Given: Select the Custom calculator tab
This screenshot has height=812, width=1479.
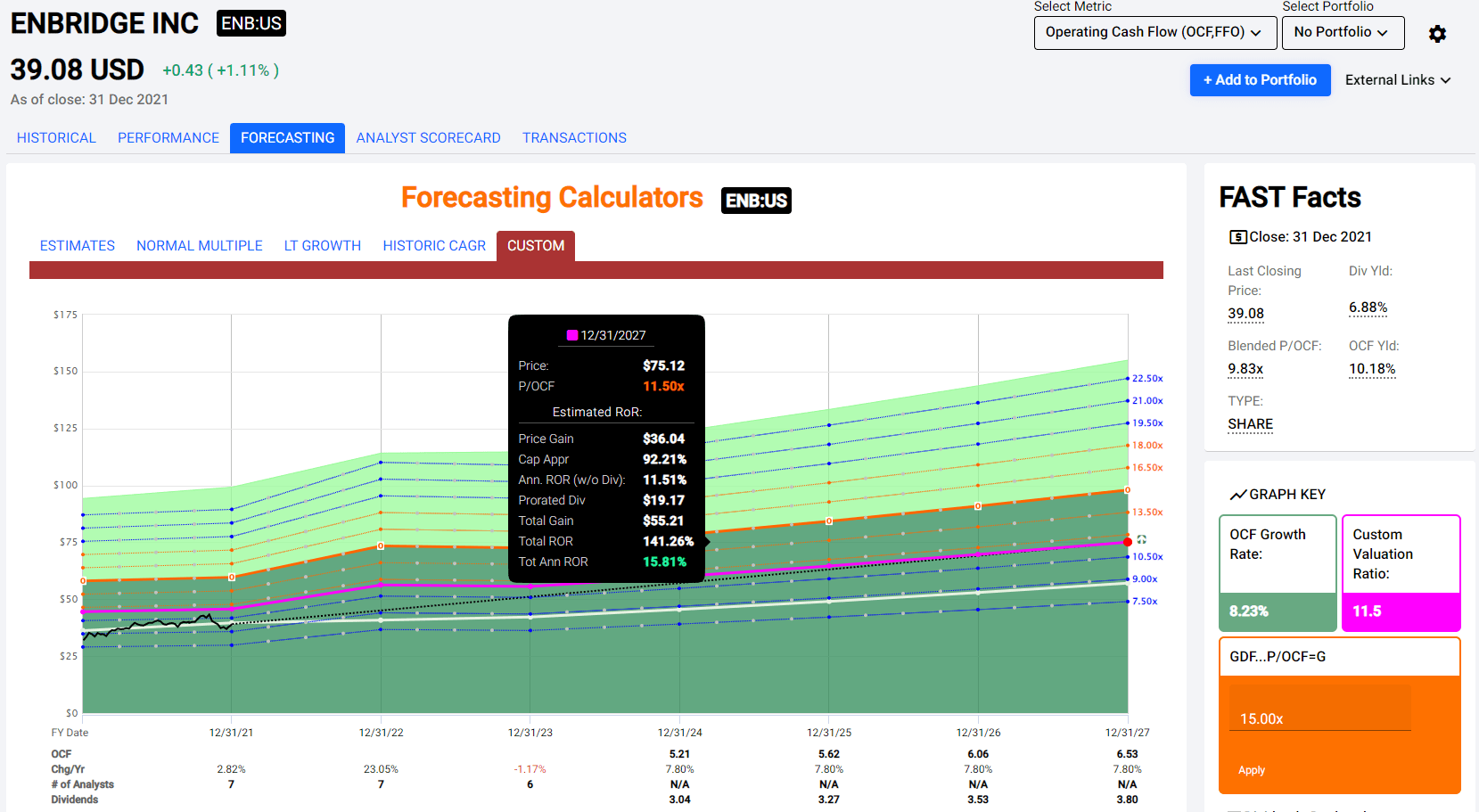Looking at the screenshot, I should pos(536,246).
